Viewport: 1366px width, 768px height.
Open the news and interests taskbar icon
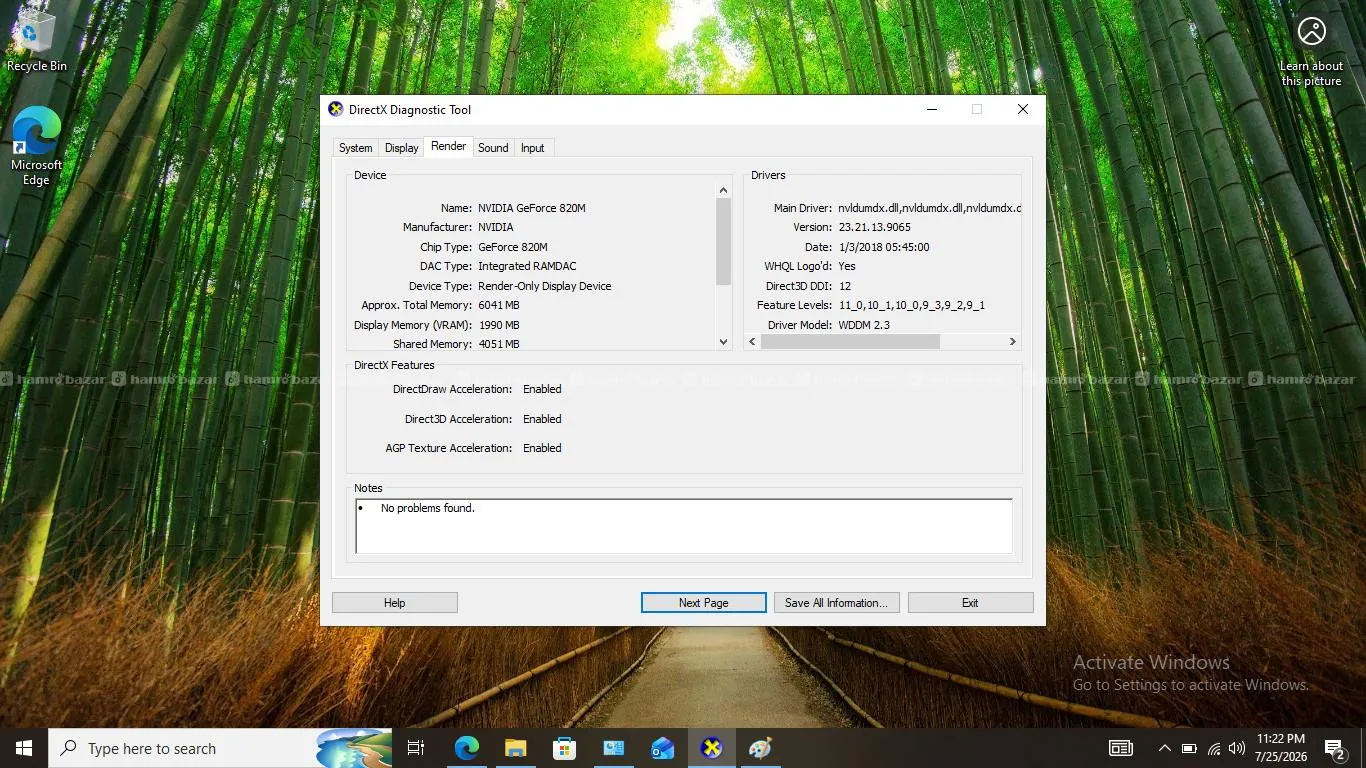coord(1121,748)
